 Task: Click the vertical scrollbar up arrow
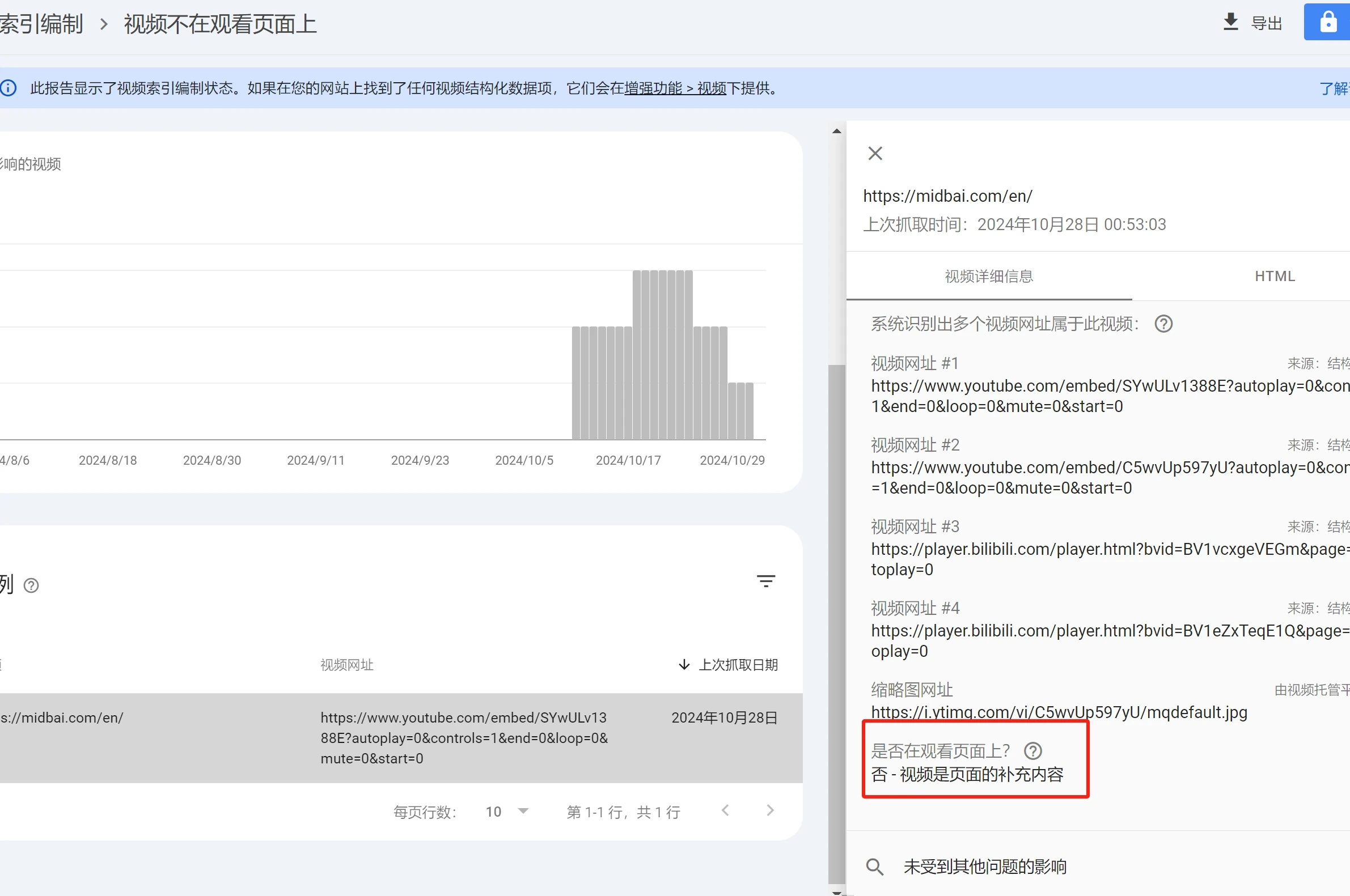[837, 131]
